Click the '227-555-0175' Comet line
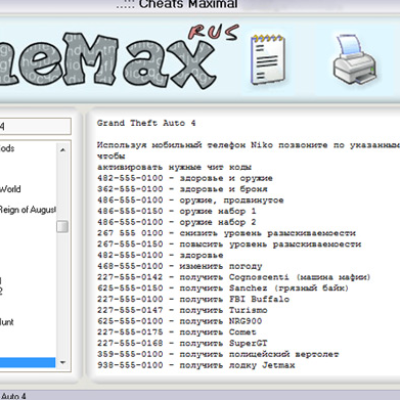Screen dimensions: 400x400 (177, 332)
